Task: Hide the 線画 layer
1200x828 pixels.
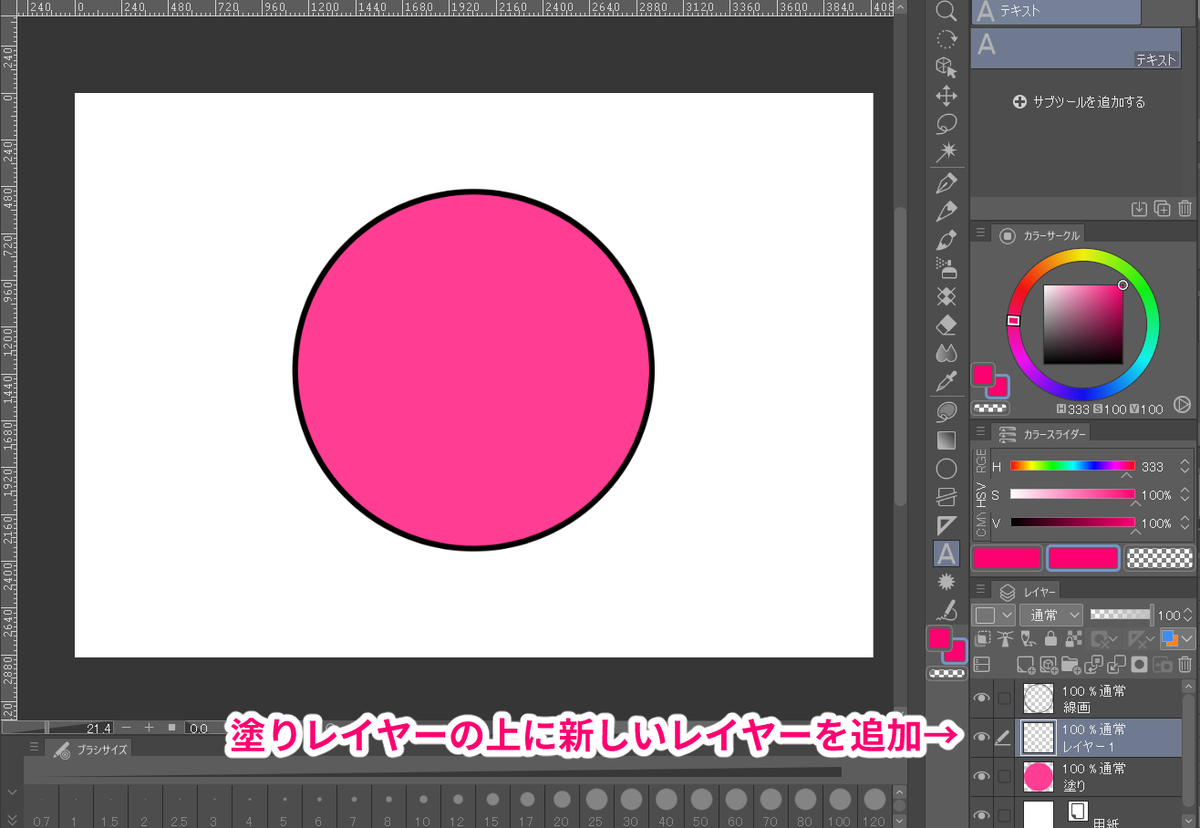Action: pos(981,697)
